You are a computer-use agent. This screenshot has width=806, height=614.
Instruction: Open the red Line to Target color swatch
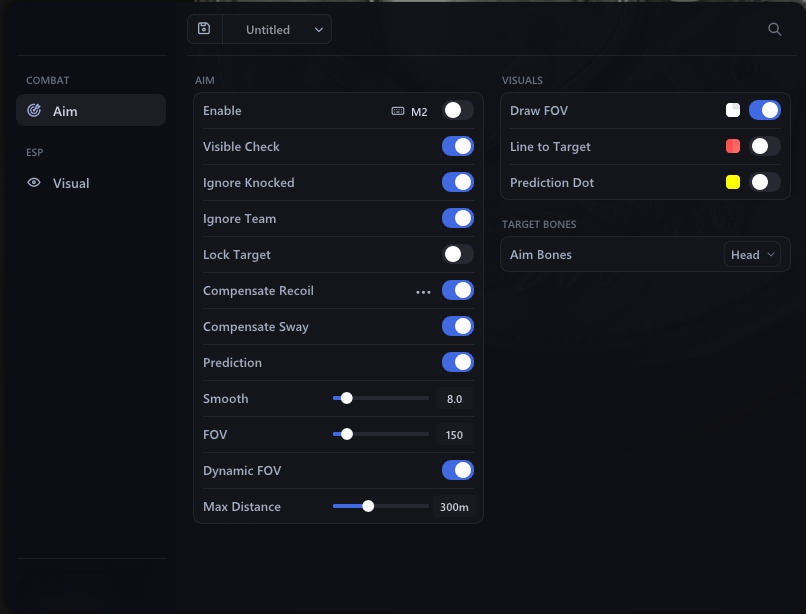pyautogui.click(x=732, y=147)
